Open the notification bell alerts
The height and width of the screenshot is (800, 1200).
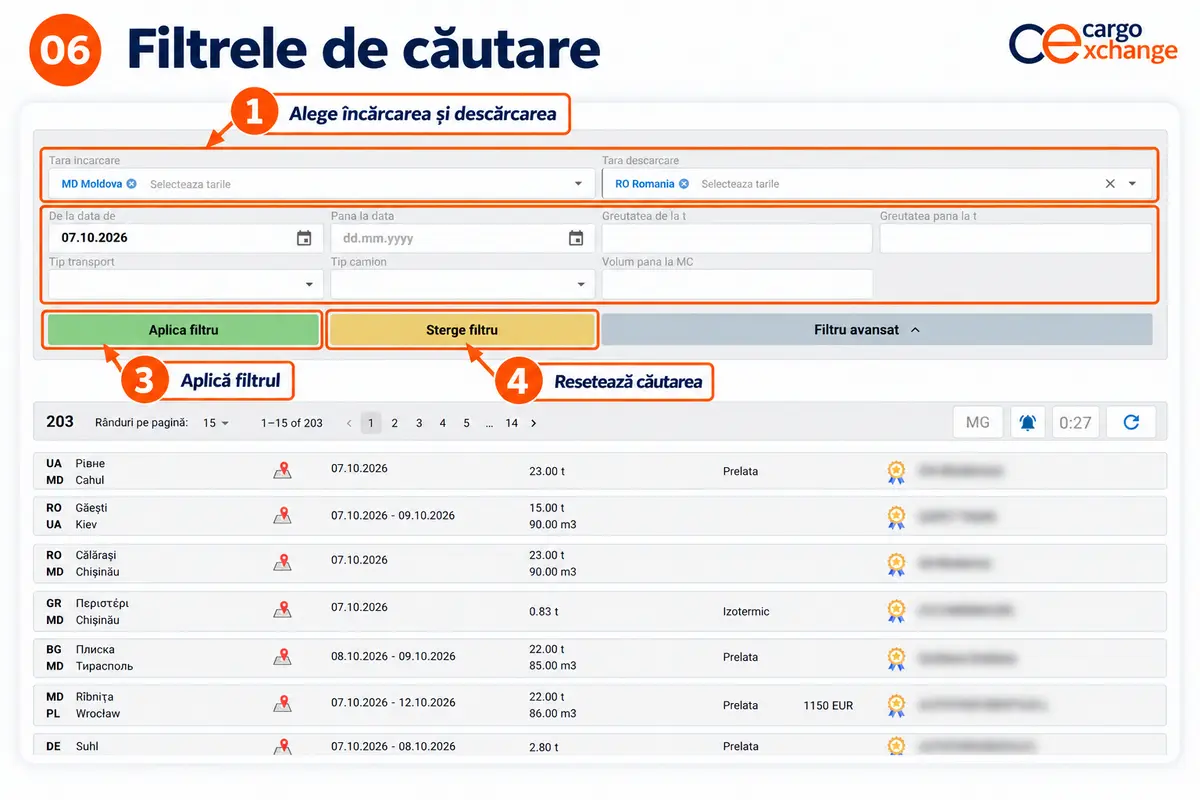tap(1027, 422)
